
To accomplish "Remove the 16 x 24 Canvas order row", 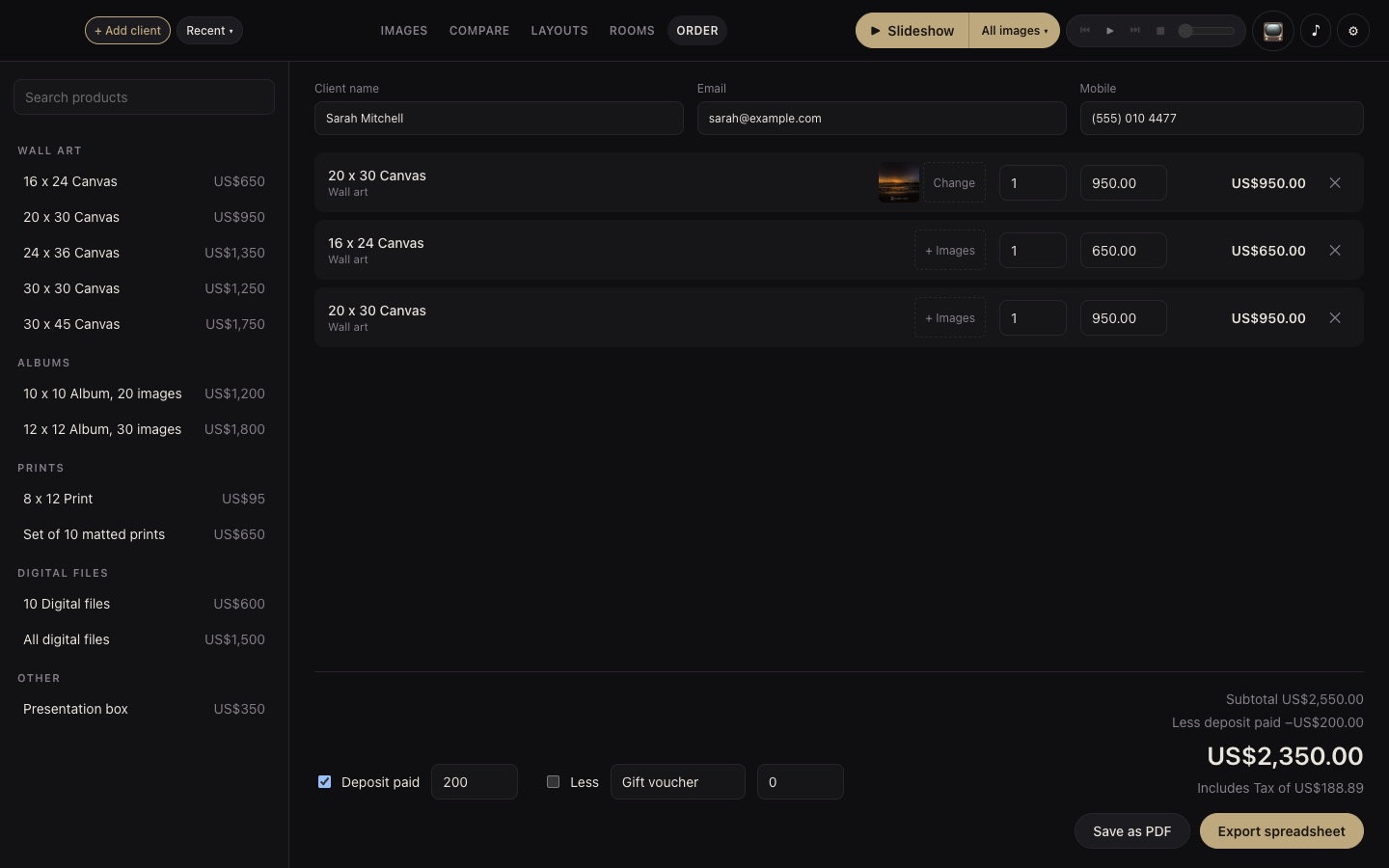I will (1335, 251).
